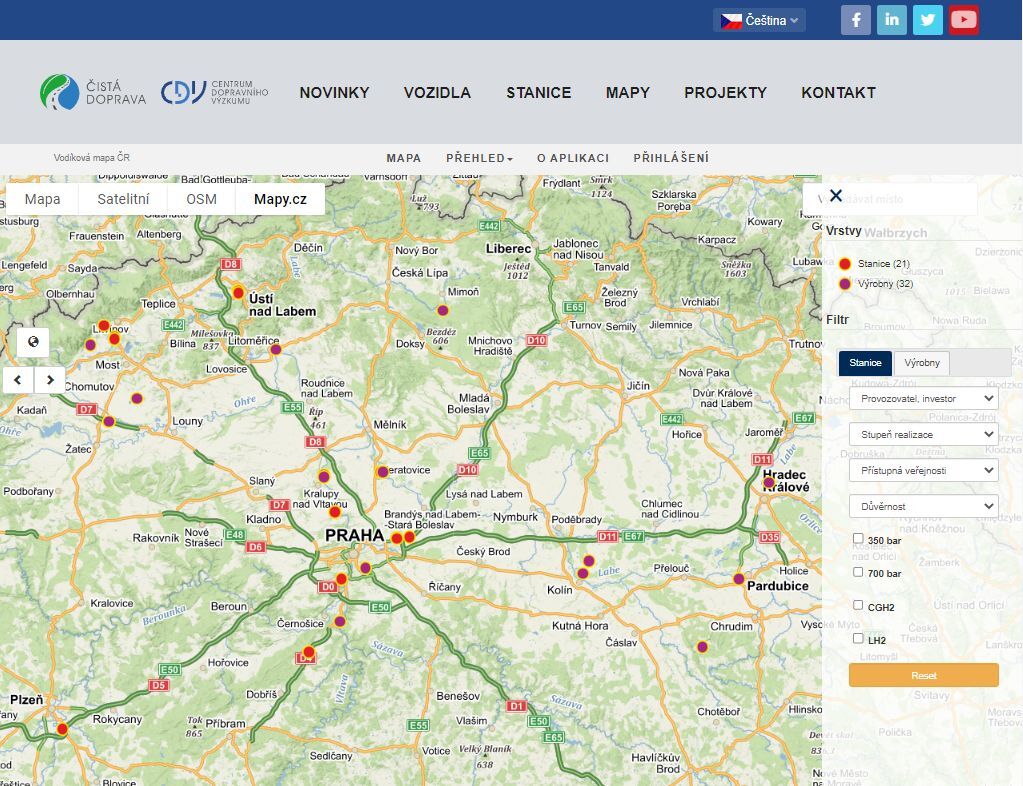Screen dimensions: 1023x786
Task: Open the Twitter social icon
Action: tap(927, 20)
